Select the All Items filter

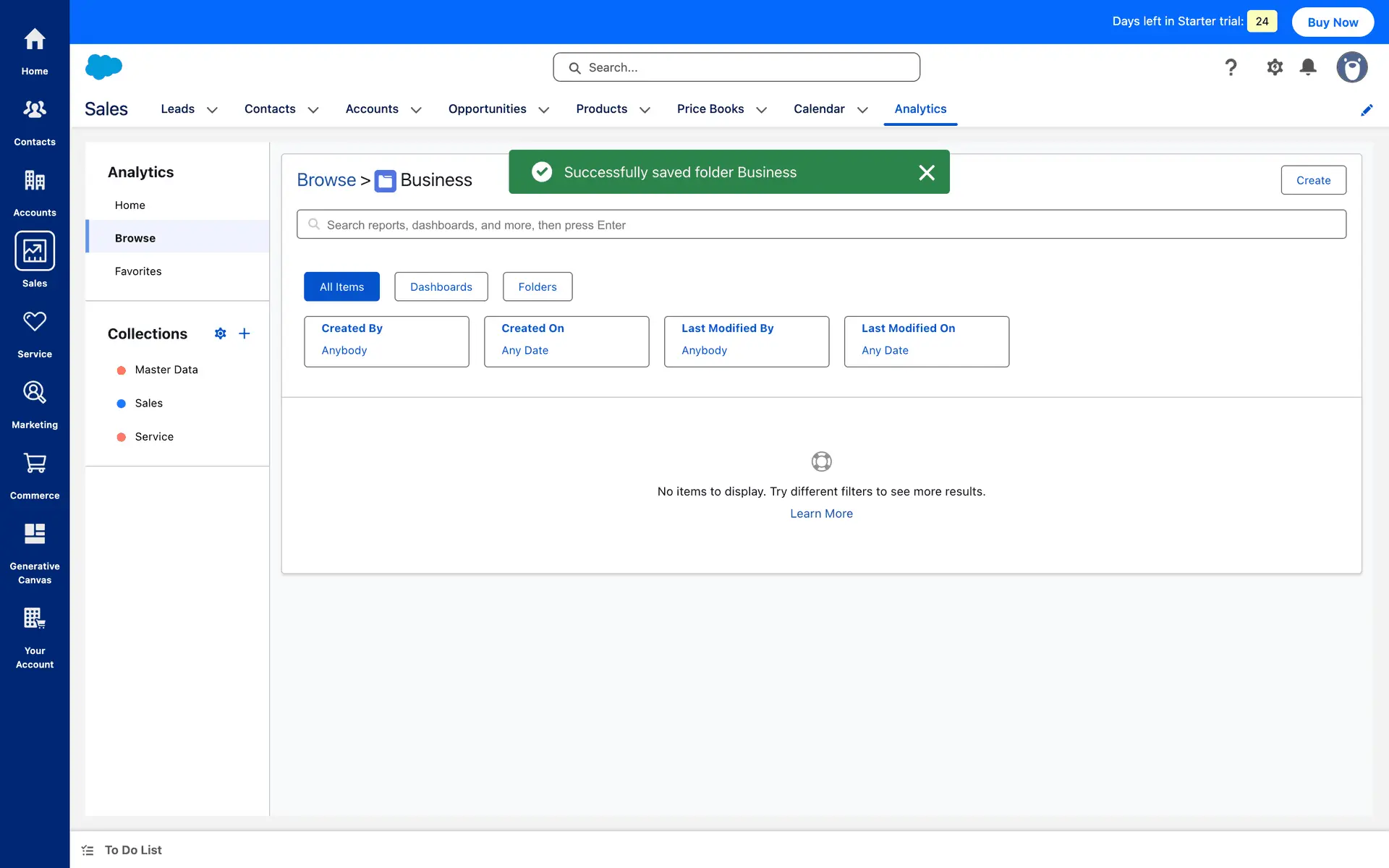tap(341, 286)
